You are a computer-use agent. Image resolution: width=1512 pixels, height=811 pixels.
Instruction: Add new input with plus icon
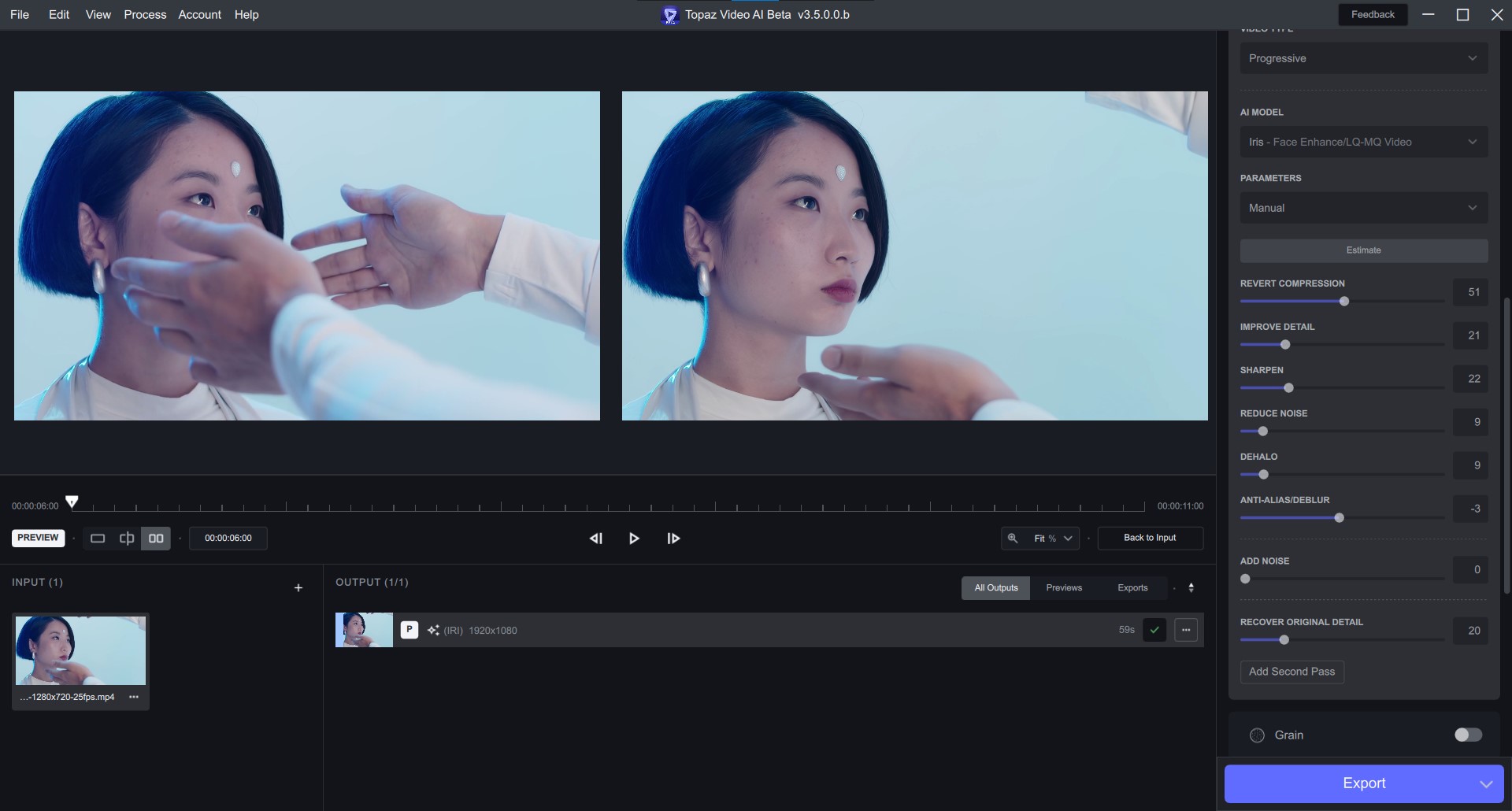(x=298, y=588)
